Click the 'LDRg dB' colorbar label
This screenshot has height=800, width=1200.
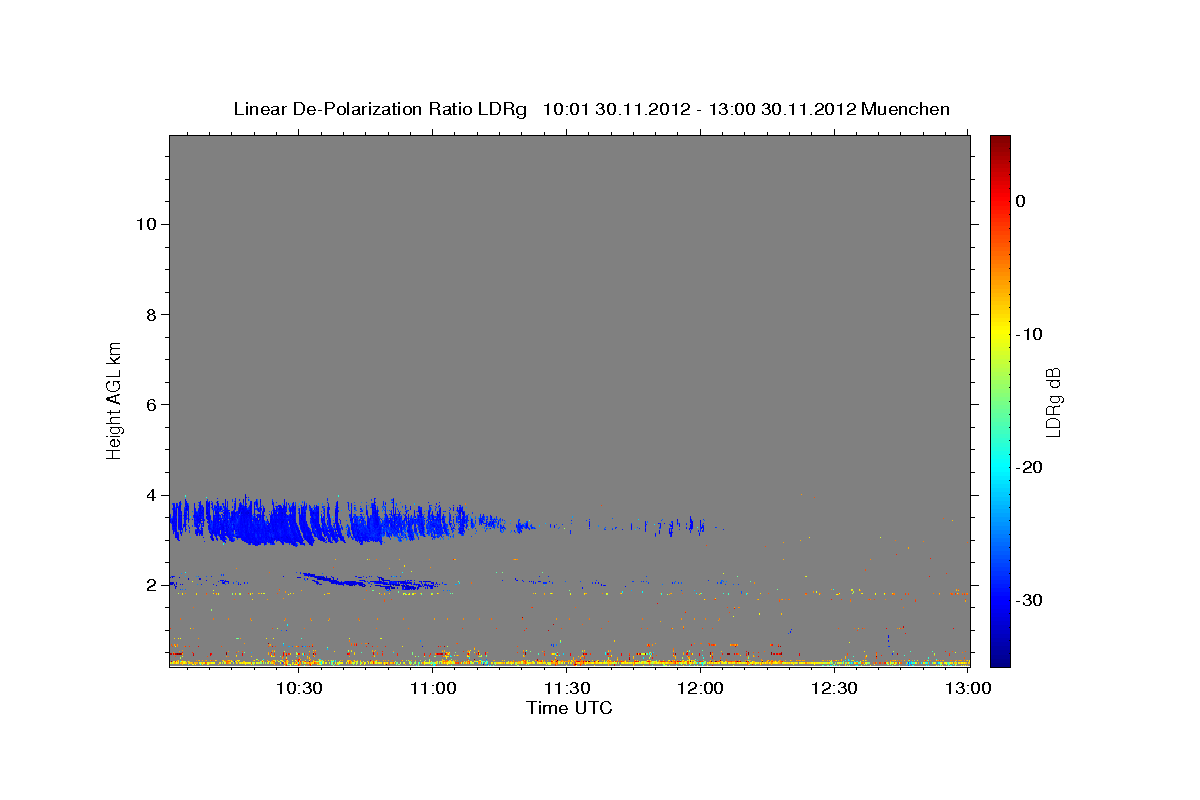tap(1053, 400)
